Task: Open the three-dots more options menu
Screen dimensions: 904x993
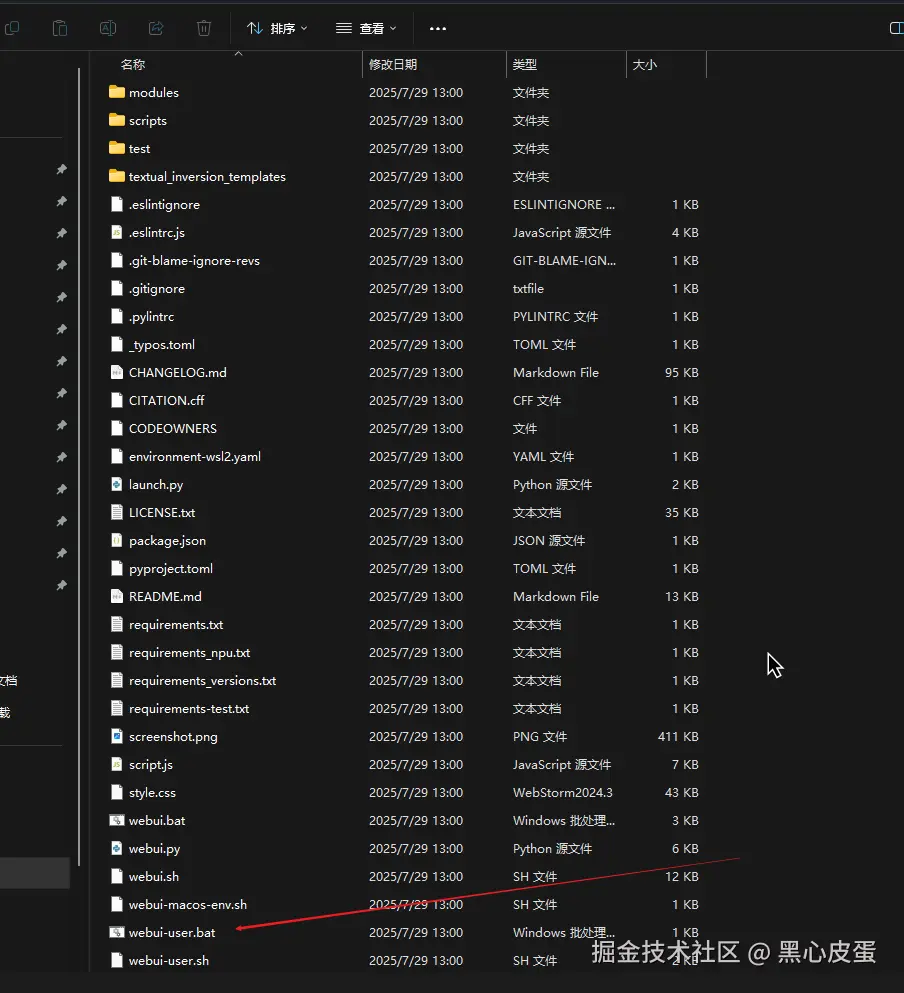Action: coord(438,28)
